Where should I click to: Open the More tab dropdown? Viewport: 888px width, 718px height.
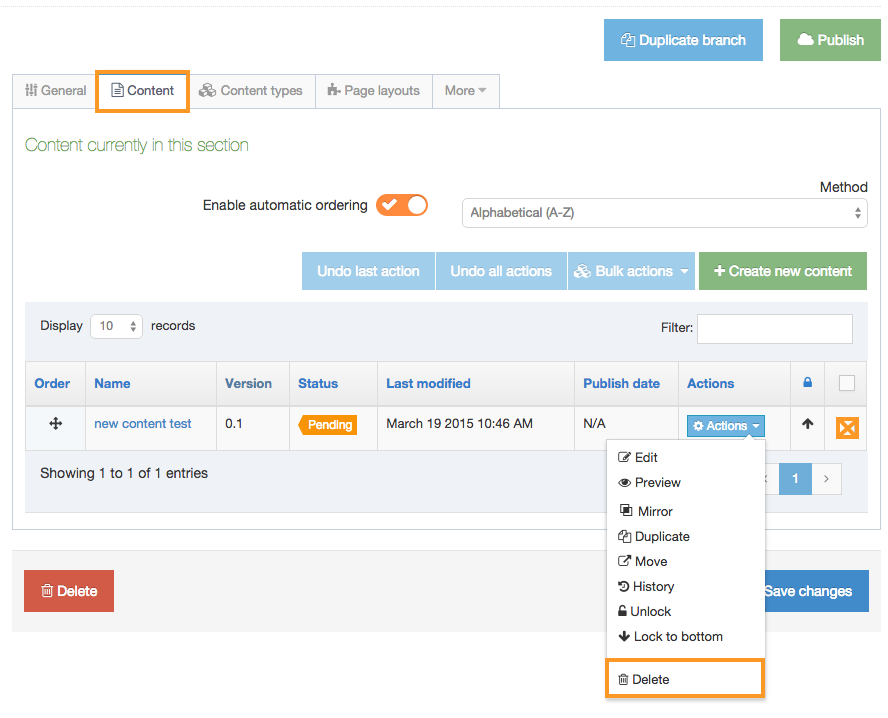(465, 91)
